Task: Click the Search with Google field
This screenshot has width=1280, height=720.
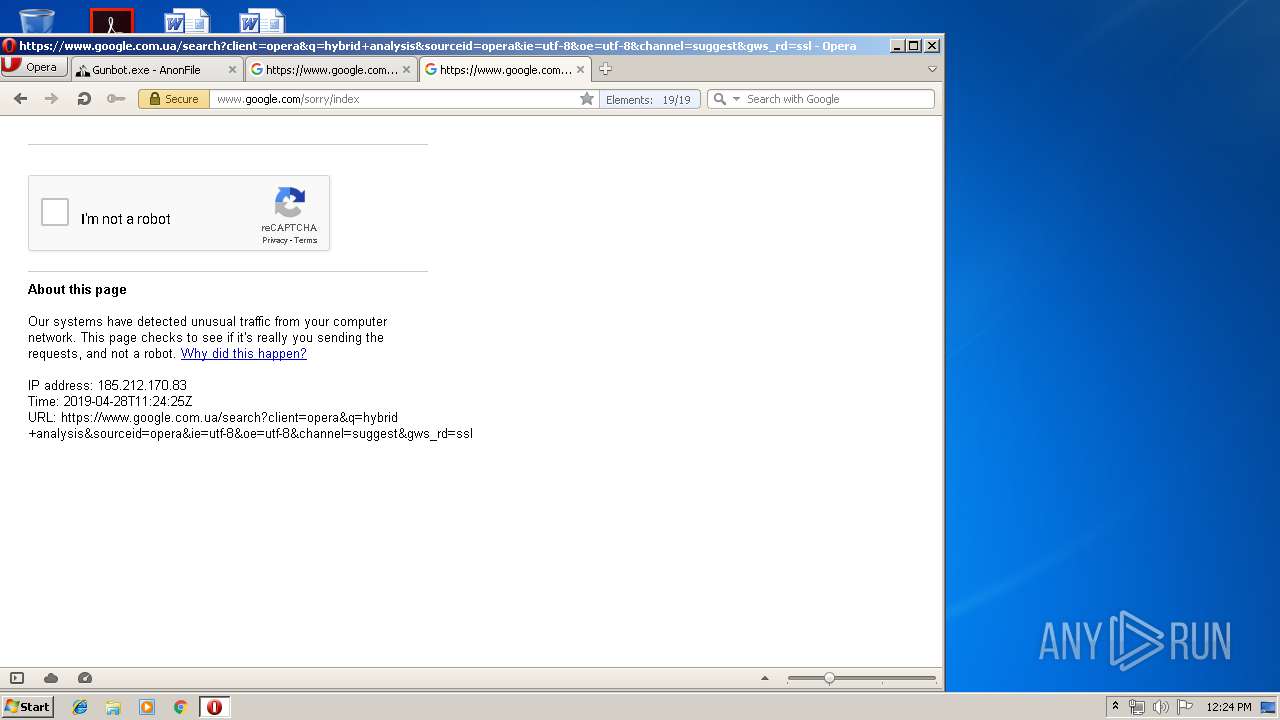Action: 838,99
